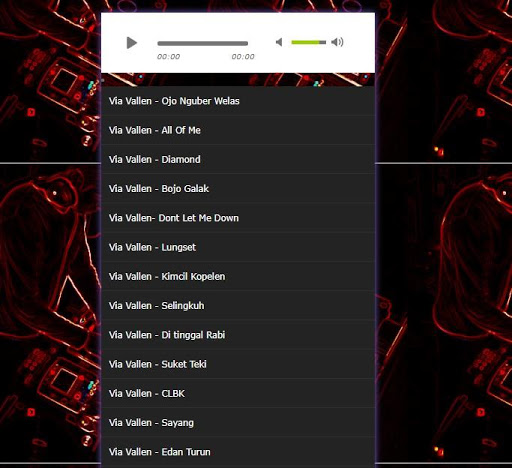Seek within the gray track progress bar
Screen dimensions: 512x468
coord(203,43)
